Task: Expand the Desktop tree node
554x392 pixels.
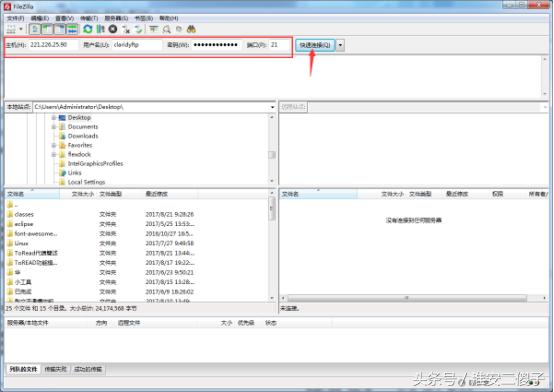Action: coord(54,117)
